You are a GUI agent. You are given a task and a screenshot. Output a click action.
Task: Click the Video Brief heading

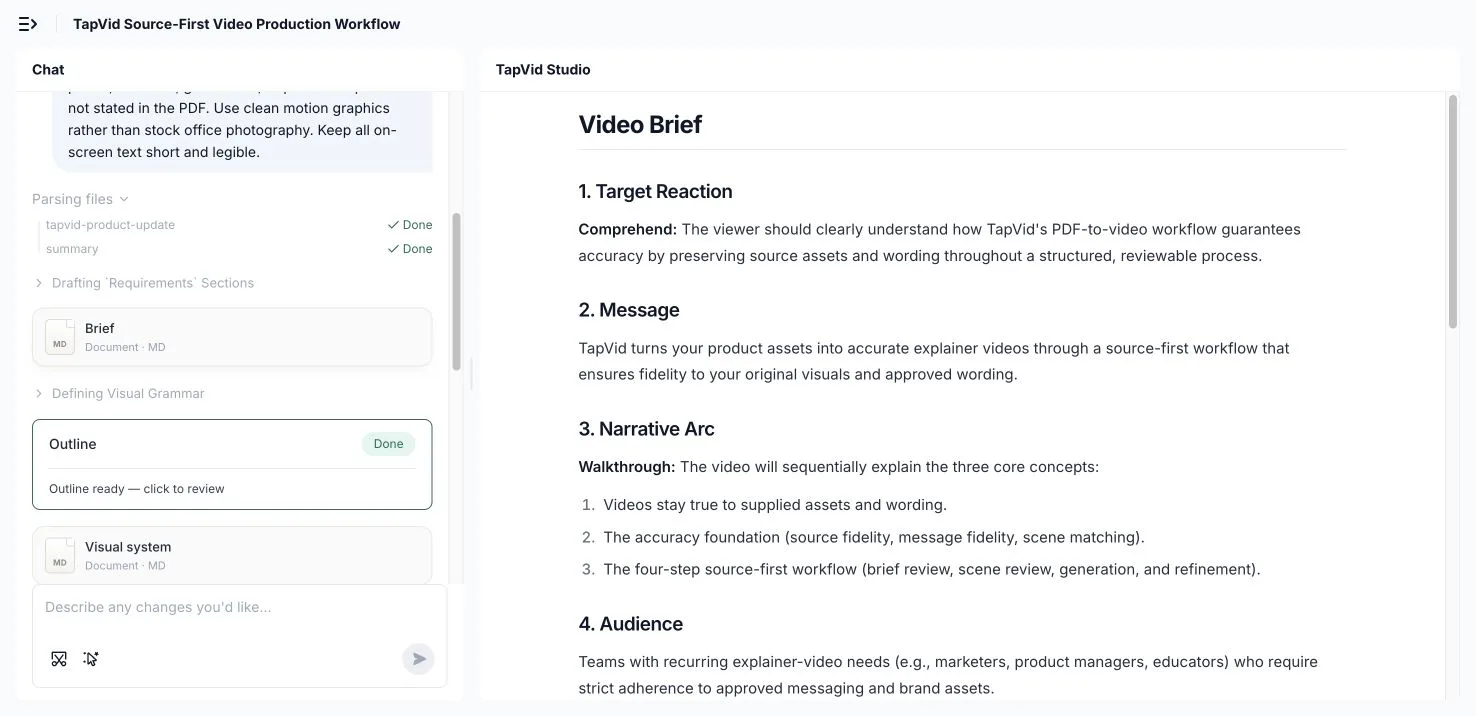[640, 124]
